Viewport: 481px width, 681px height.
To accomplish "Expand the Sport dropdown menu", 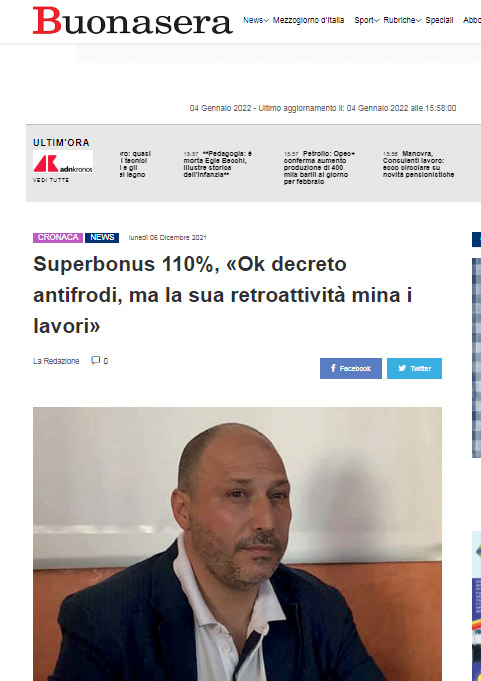I will click(367, 20).
